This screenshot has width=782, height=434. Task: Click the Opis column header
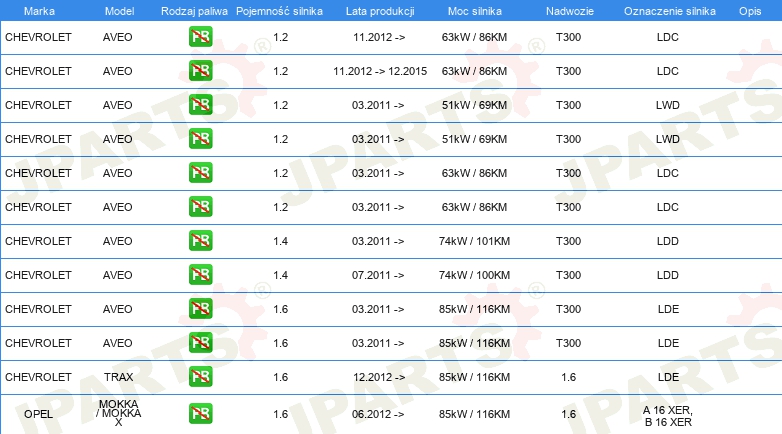pos(750,11)
